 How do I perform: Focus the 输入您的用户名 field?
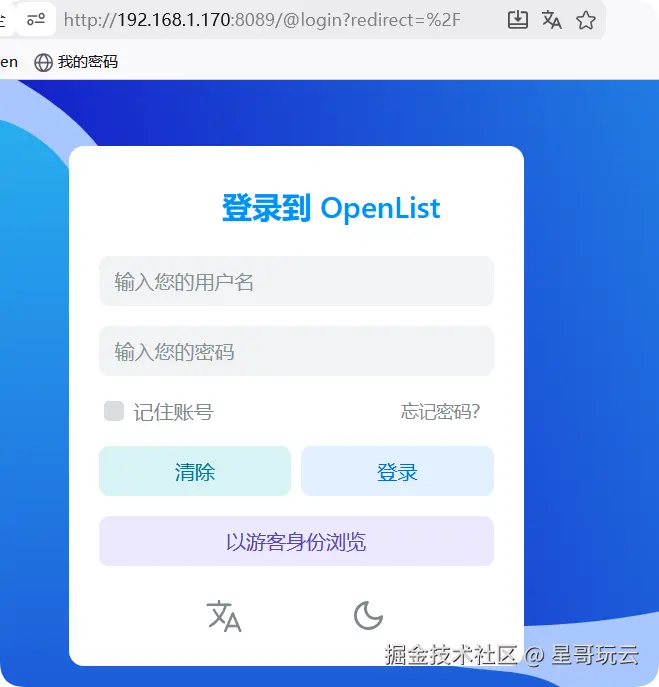(x=297, y=281)
